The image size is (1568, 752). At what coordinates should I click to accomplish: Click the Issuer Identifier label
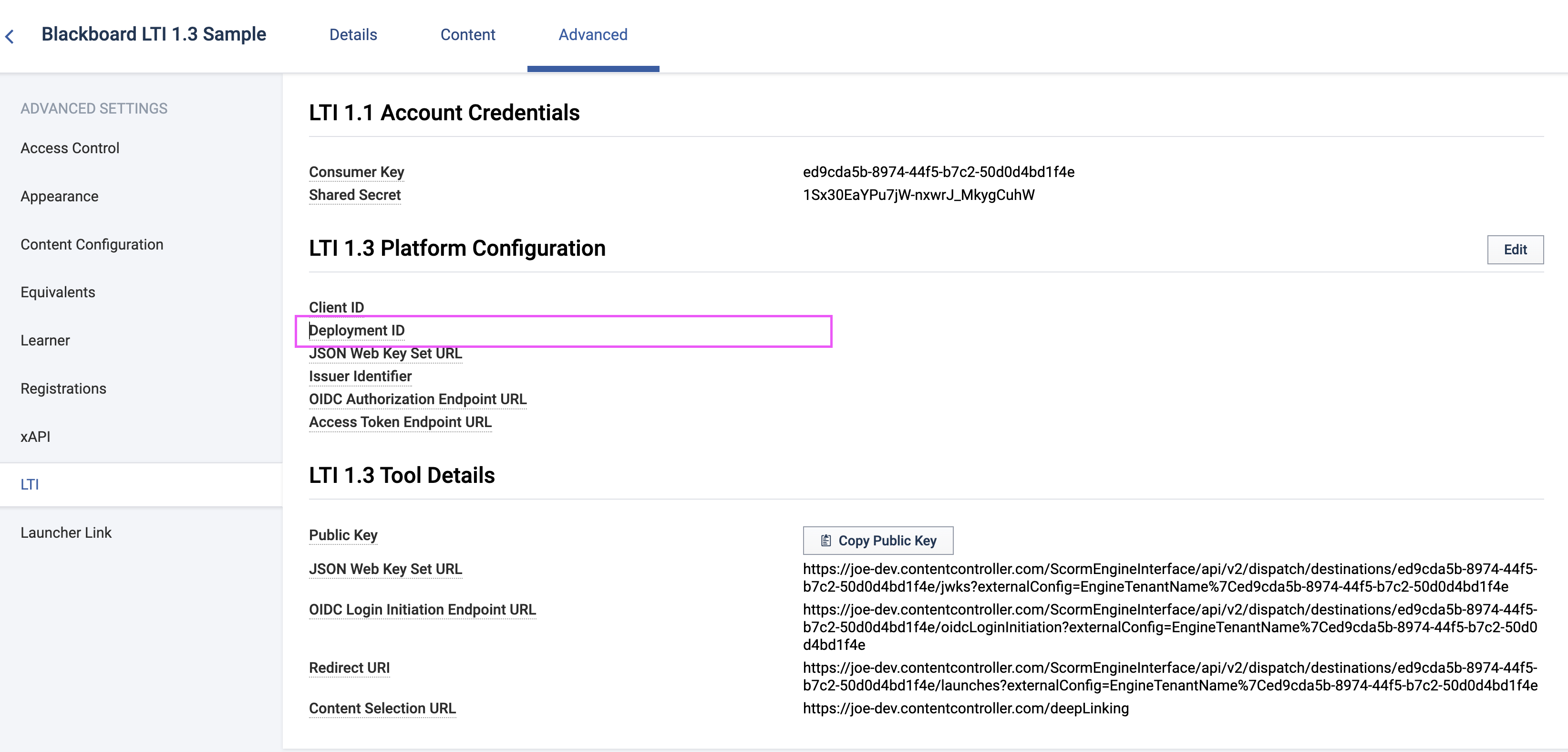point(361,377)
